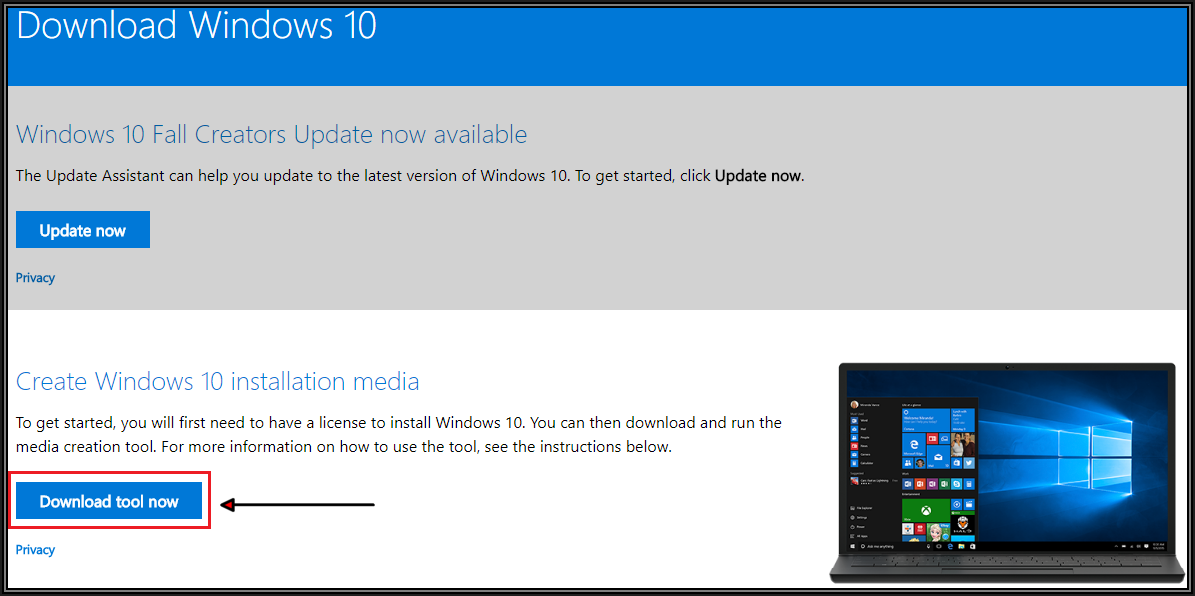Click the bold Update now text in paragraph
Viewport: 1195px width, 596px height.
pos(758,176)
